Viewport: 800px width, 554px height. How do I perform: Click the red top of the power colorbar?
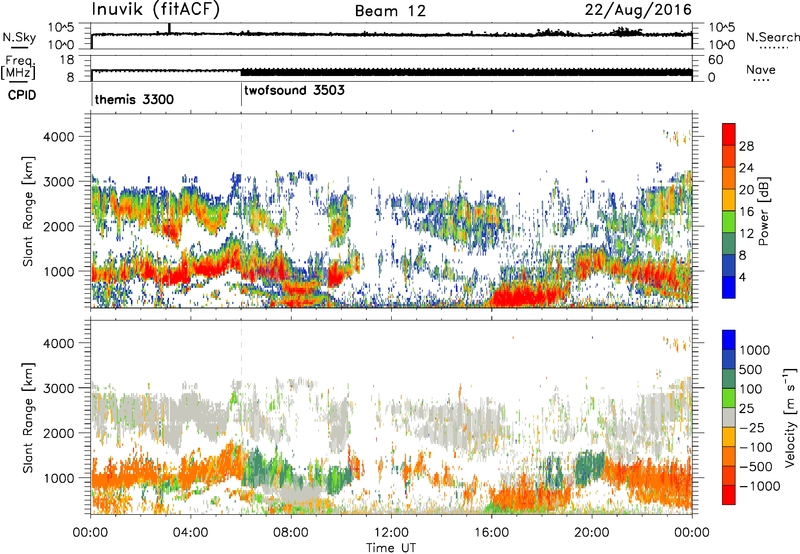[x=729, y=134]
